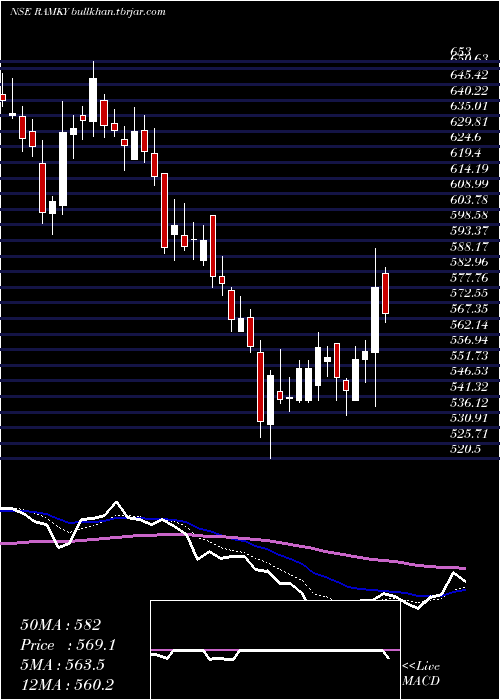The height and width of the screenshot is (700, 500).
Task: Click the 588.17 price axis label
Action: point(469,246)
